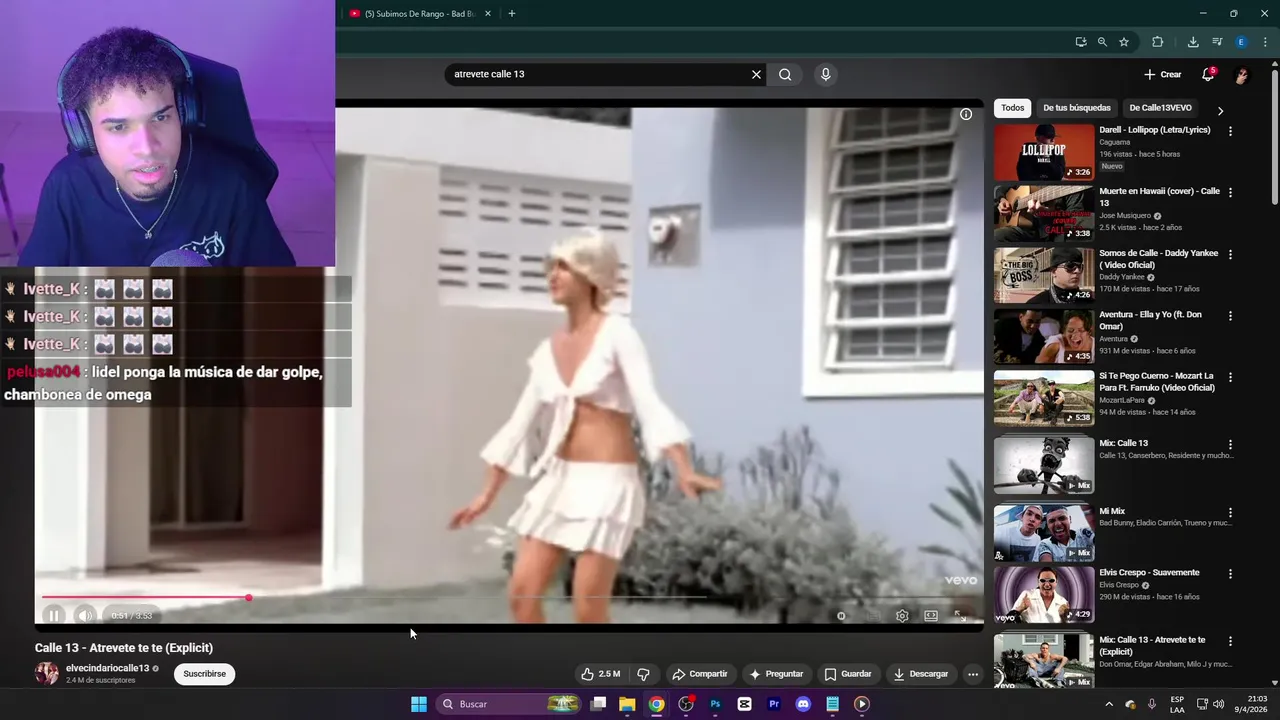Open Muerte en Hawaii (cover) title link
The image size is (1280, 720).
click(1159, 196)
